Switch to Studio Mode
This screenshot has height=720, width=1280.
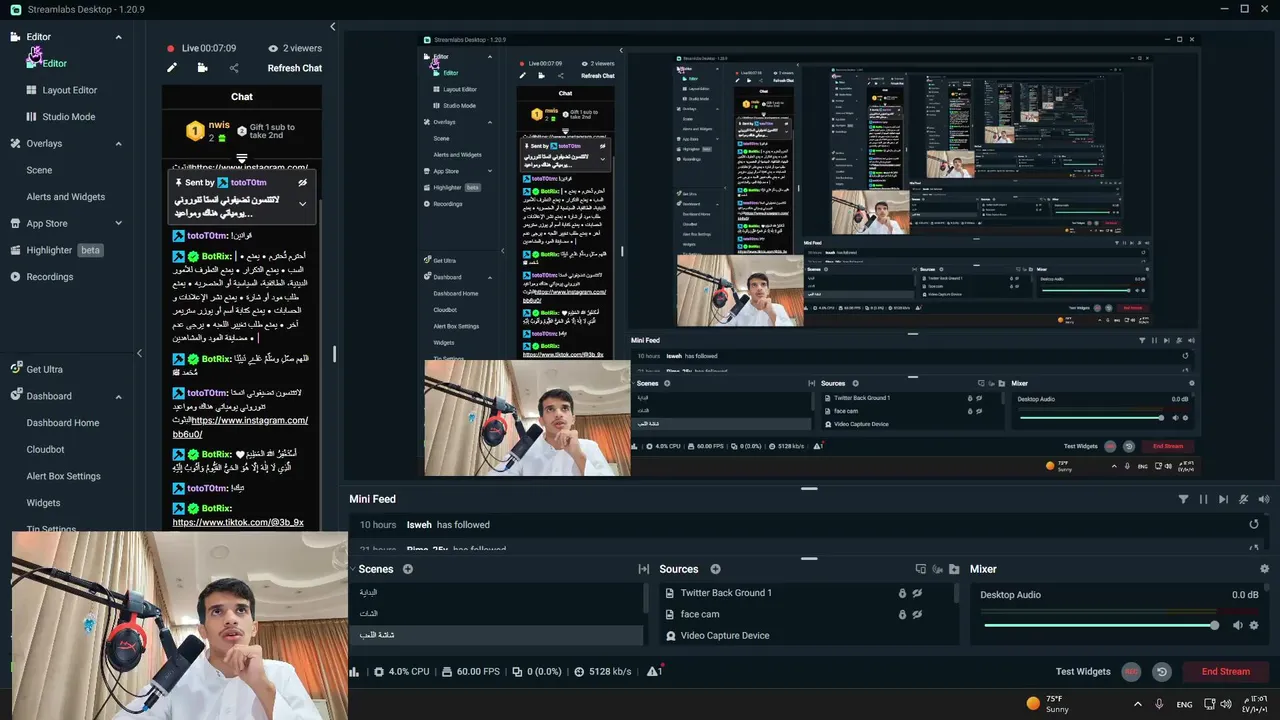pyautogui.click(x=68, y=117)
